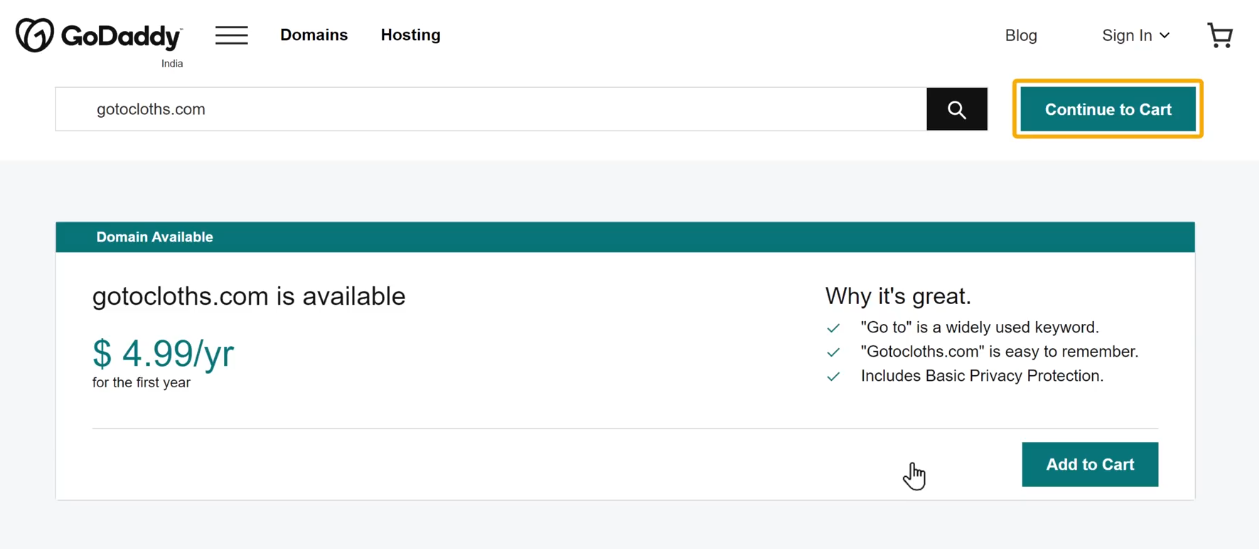
Task: Click the "for the first year" text
Action: [141, 382]
